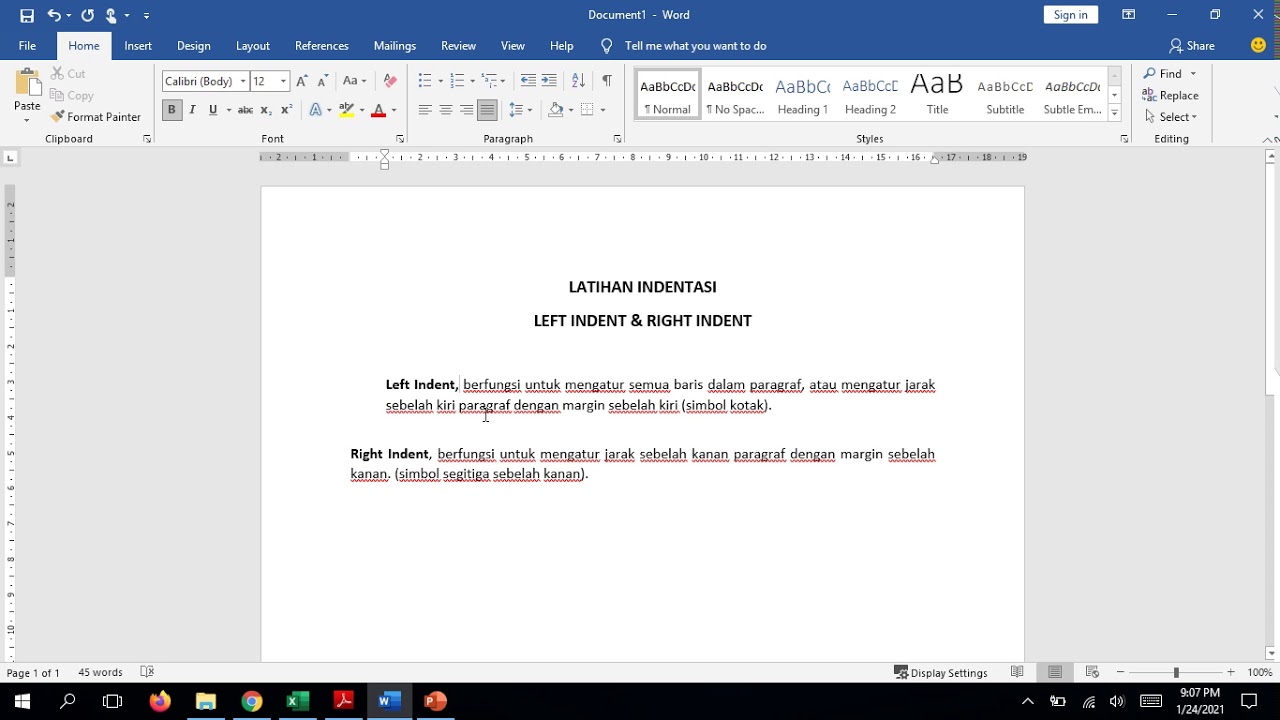Open Ribbon Display Options
This screenshot has width=1280, height=720.
coord(1128,15)
